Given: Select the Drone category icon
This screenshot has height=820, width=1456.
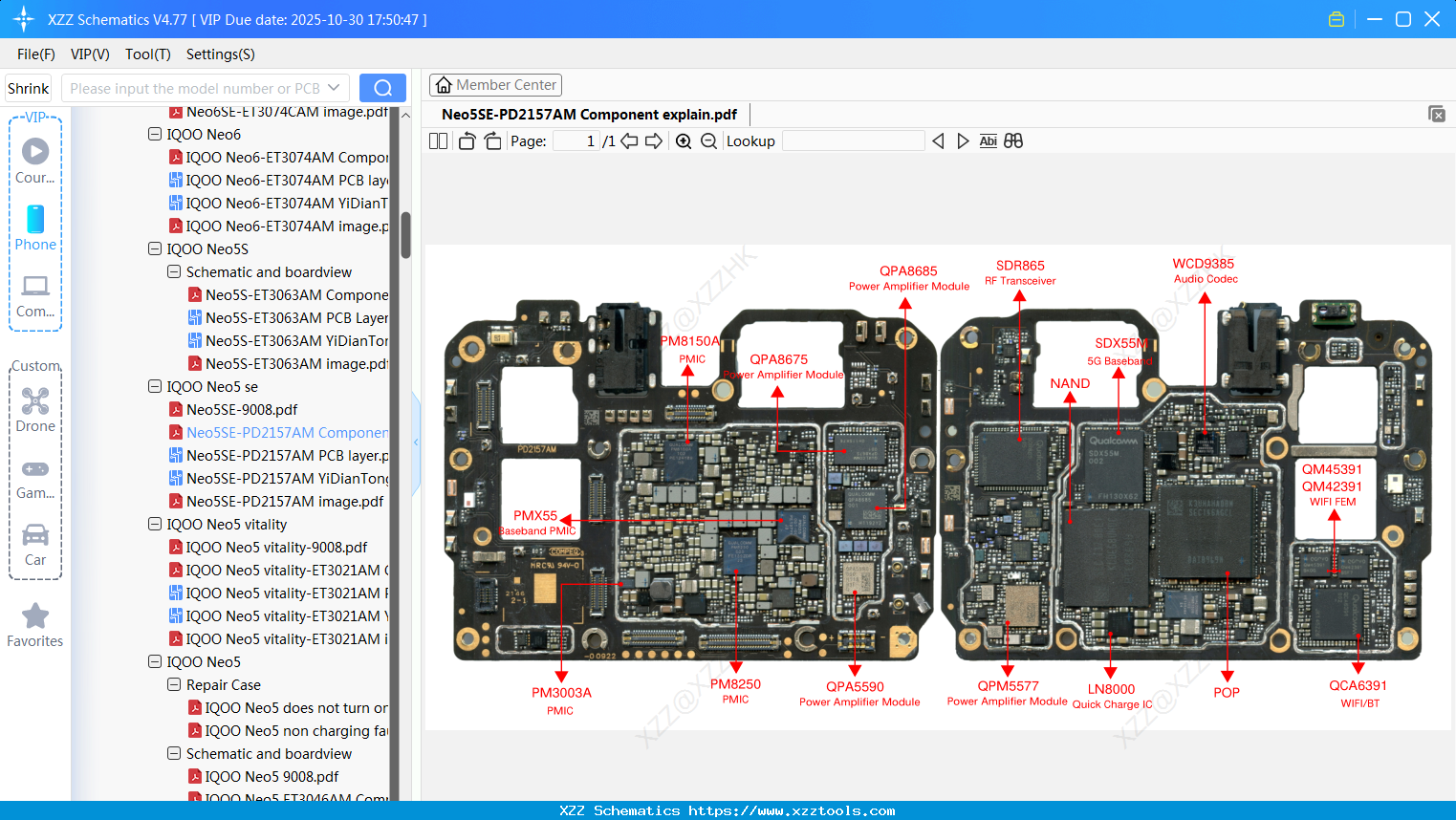Looking at the screenshot, I should click(34, 401).
